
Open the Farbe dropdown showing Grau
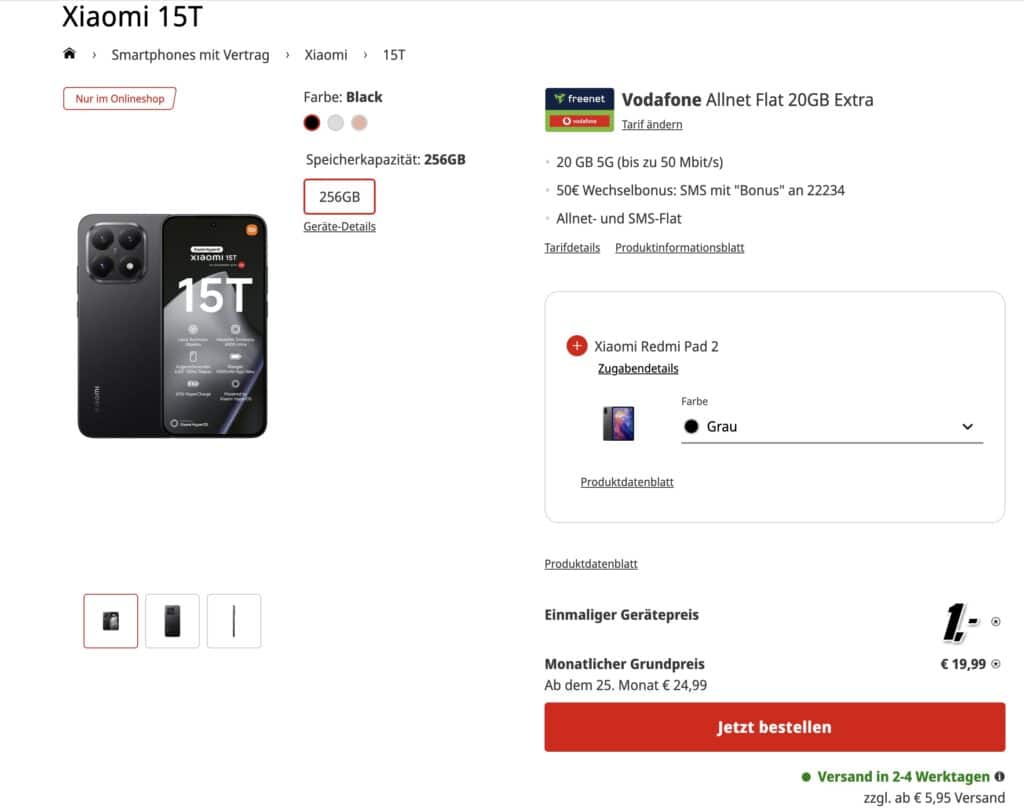tap(831, 426)
